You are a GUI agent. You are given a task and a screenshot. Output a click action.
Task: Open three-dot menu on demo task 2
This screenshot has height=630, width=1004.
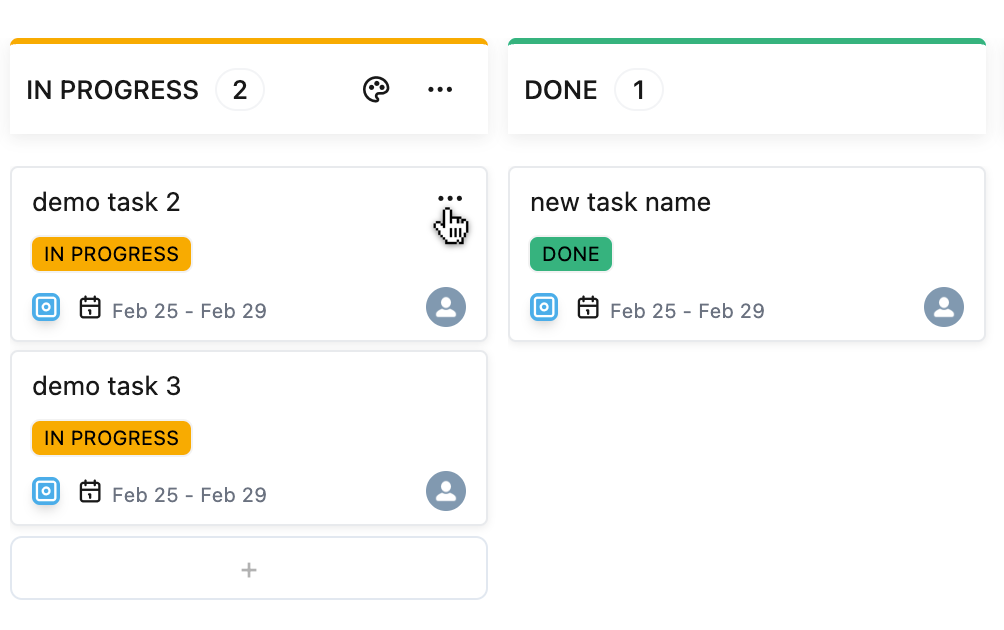click(x=450, y=199)
